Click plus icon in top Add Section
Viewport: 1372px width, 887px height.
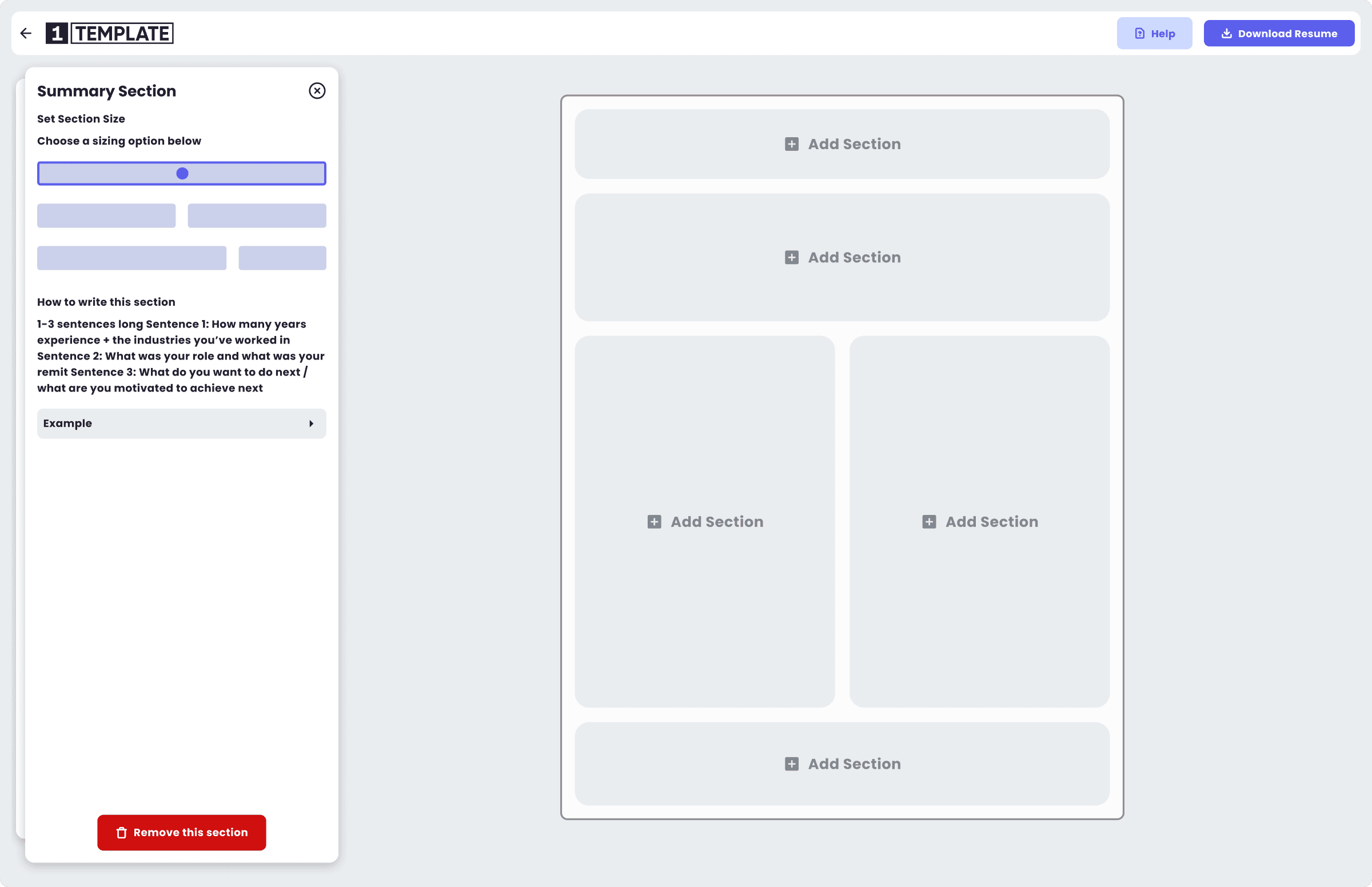(x=791, y=144)
